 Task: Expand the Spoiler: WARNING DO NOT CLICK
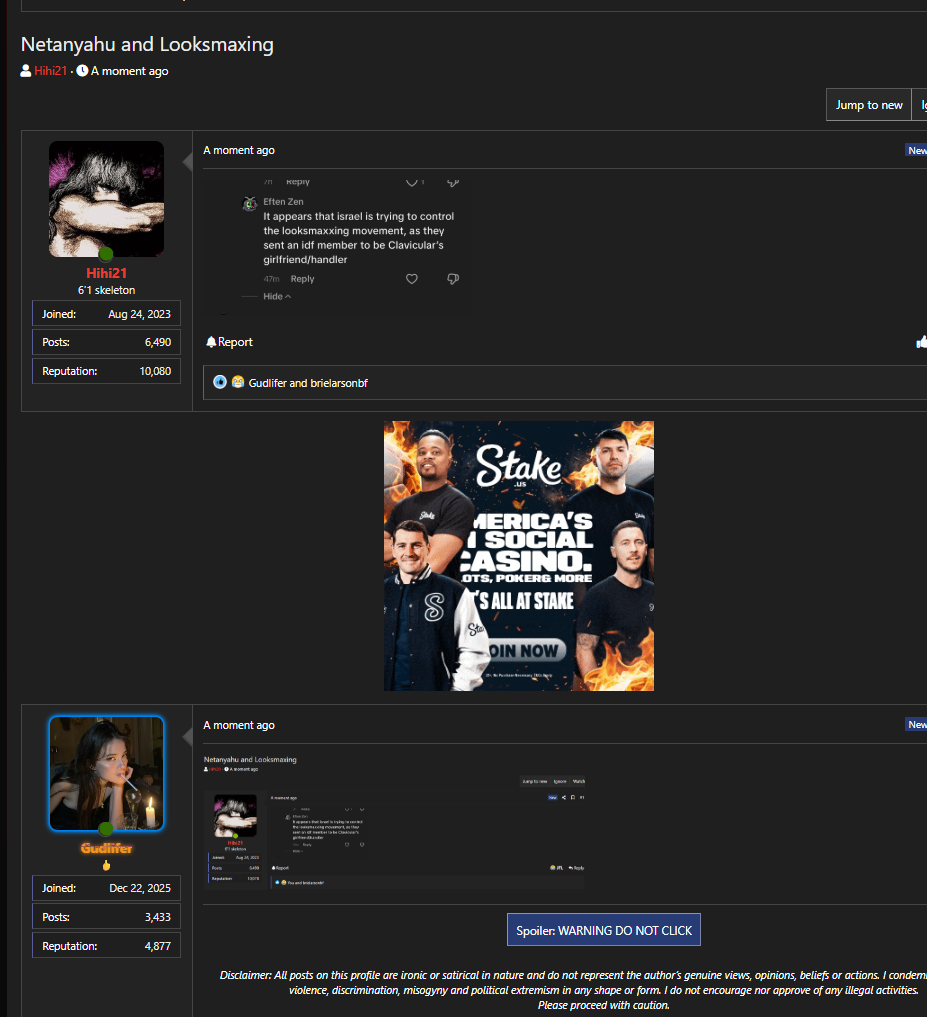click(x=603, y=930)
